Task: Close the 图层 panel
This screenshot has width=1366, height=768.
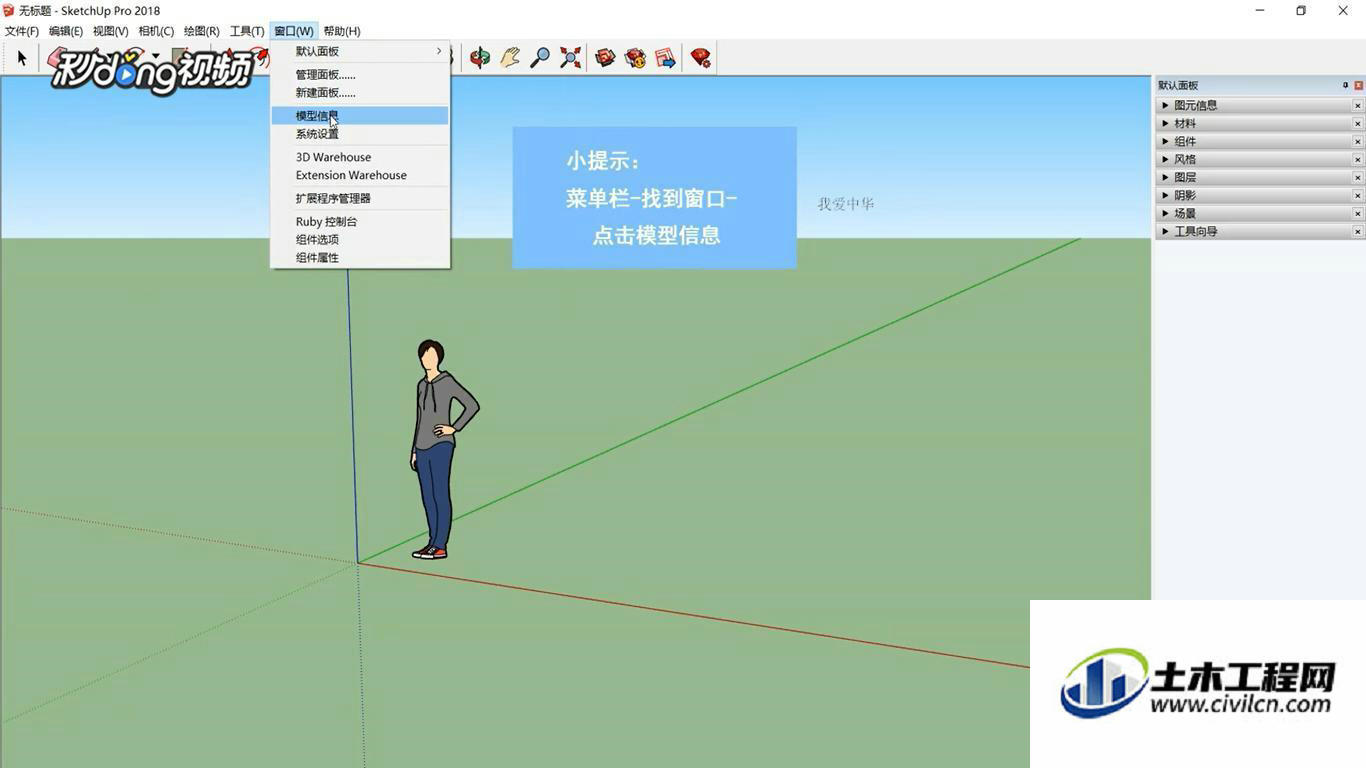Action: click(1358, 177)
